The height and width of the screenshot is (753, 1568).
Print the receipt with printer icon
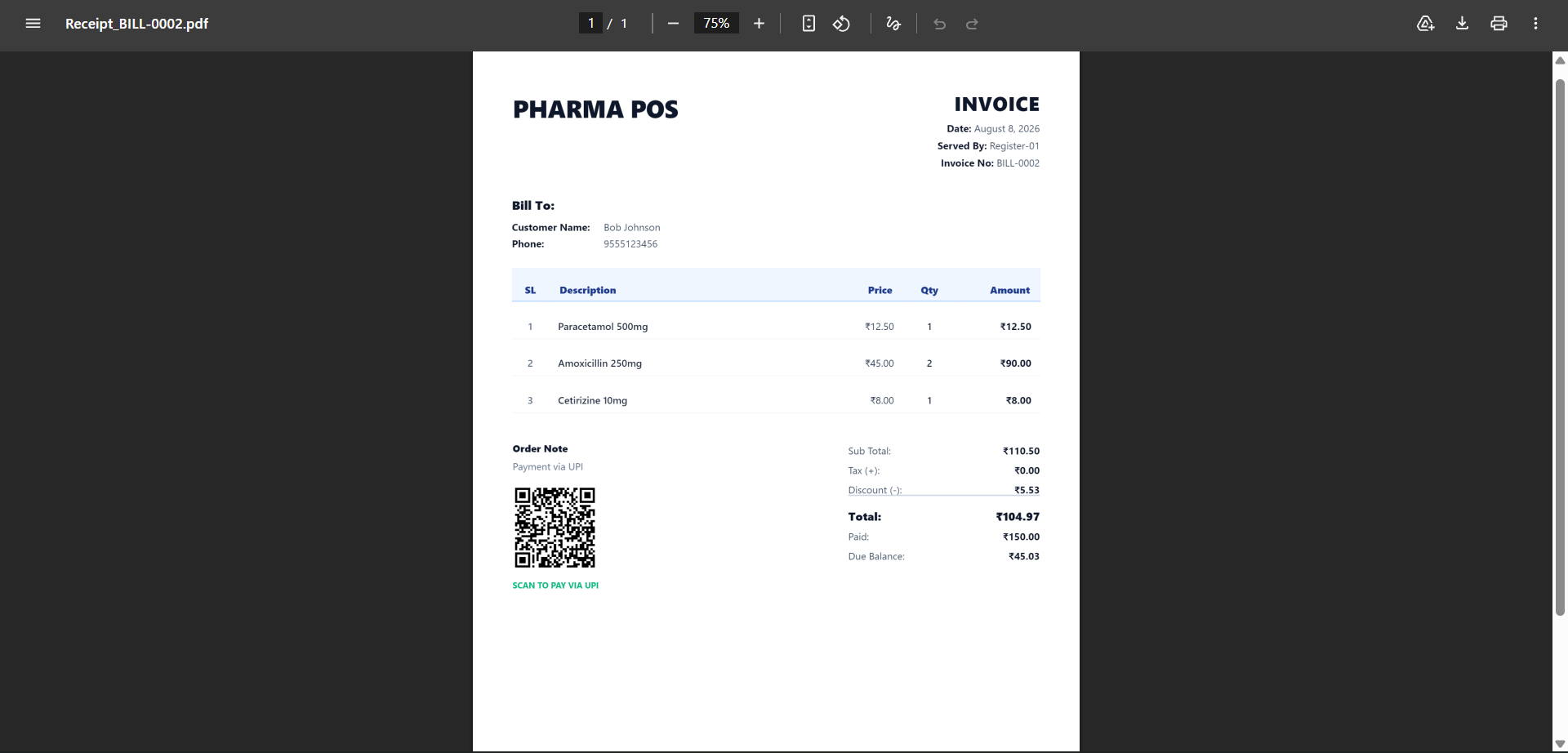click(x=1499, y=24)
